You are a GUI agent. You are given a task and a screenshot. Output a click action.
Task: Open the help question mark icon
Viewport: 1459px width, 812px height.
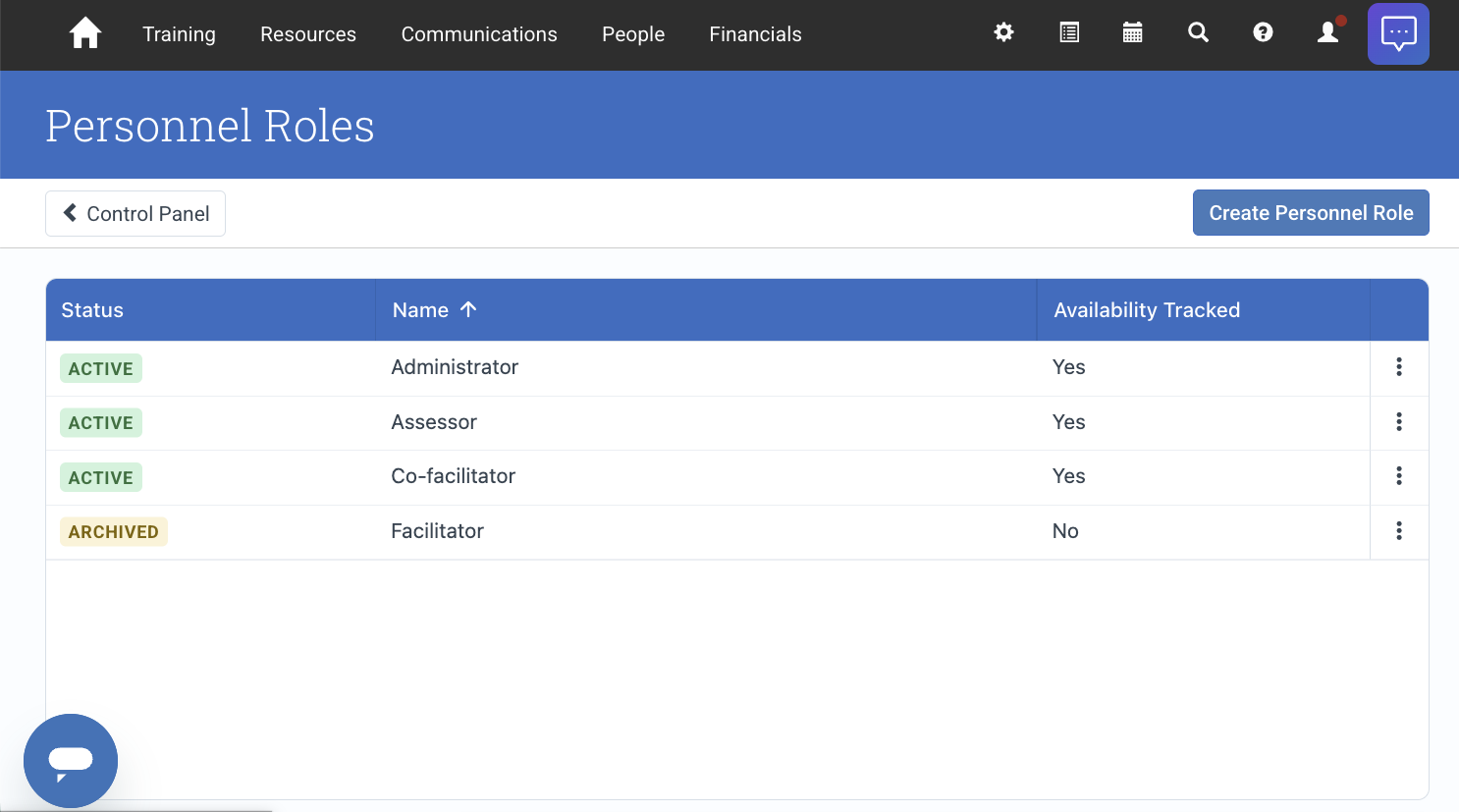click(x=1263, y=32)
